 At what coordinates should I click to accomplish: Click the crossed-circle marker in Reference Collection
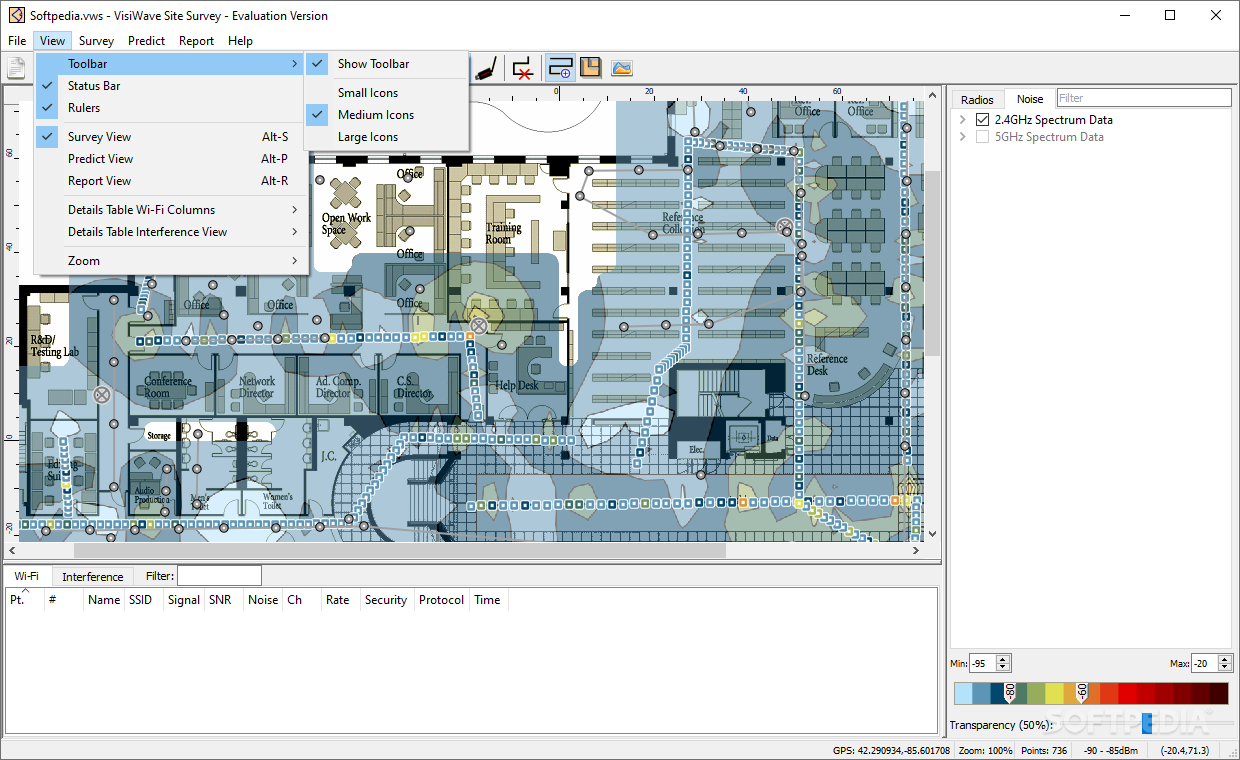coord(786,227)
